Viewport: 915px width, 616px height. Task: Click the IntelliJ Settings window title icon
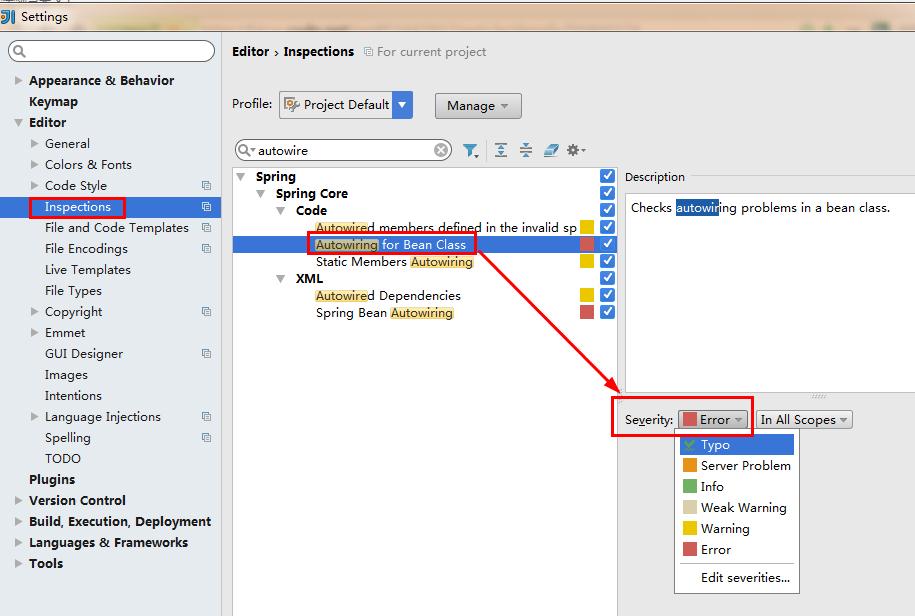(8, 16)
